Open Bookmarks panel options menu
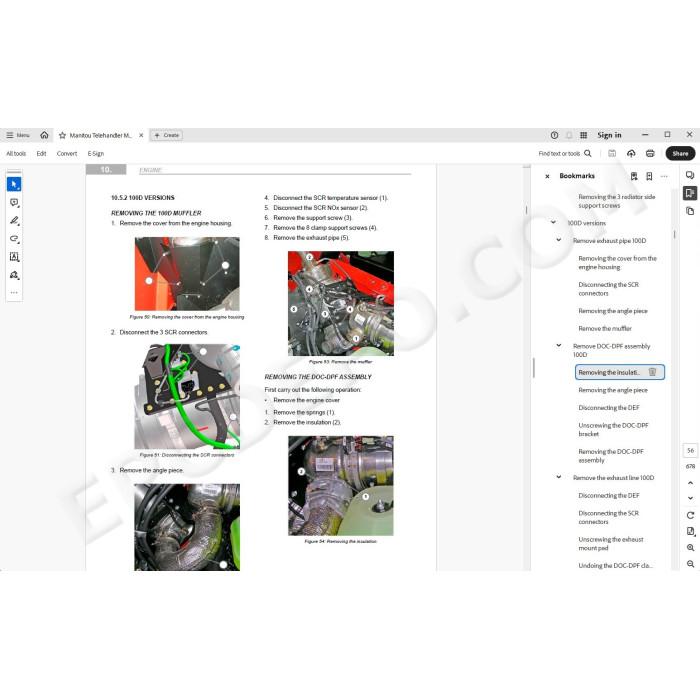The image size is (700, 700). pos(664,176)
